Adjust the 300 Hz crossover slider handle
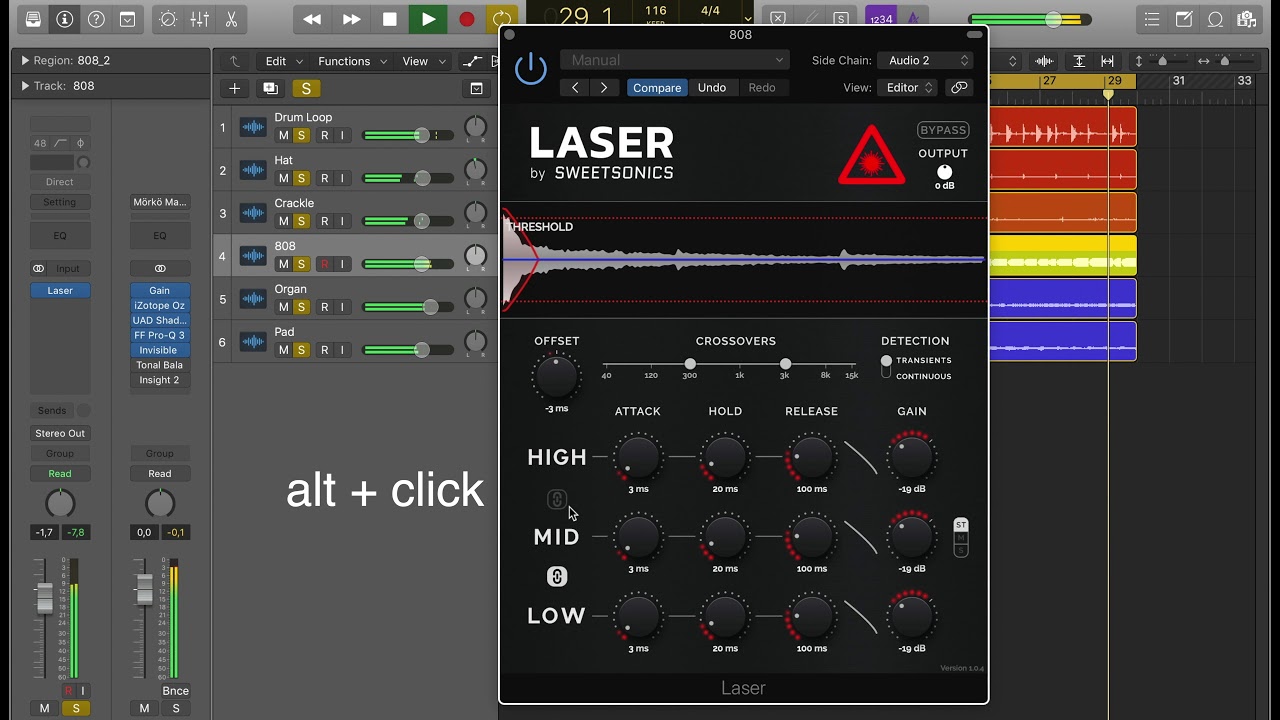The width and height of the screenshot is (1280, 720). point(690,364)
